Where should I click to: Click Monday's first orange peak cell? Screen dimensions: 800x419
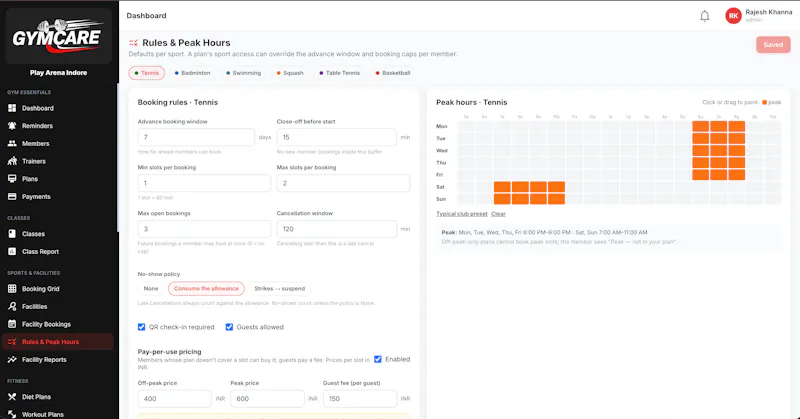[x=701, y=126]
